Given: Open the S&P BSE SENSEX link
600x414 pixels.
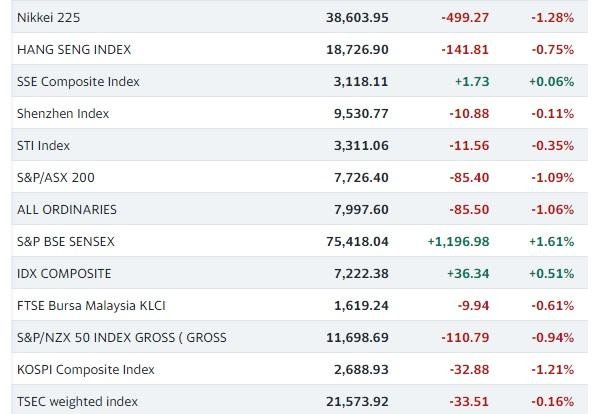Looking at the screenshot, I should tap(66, 242).
